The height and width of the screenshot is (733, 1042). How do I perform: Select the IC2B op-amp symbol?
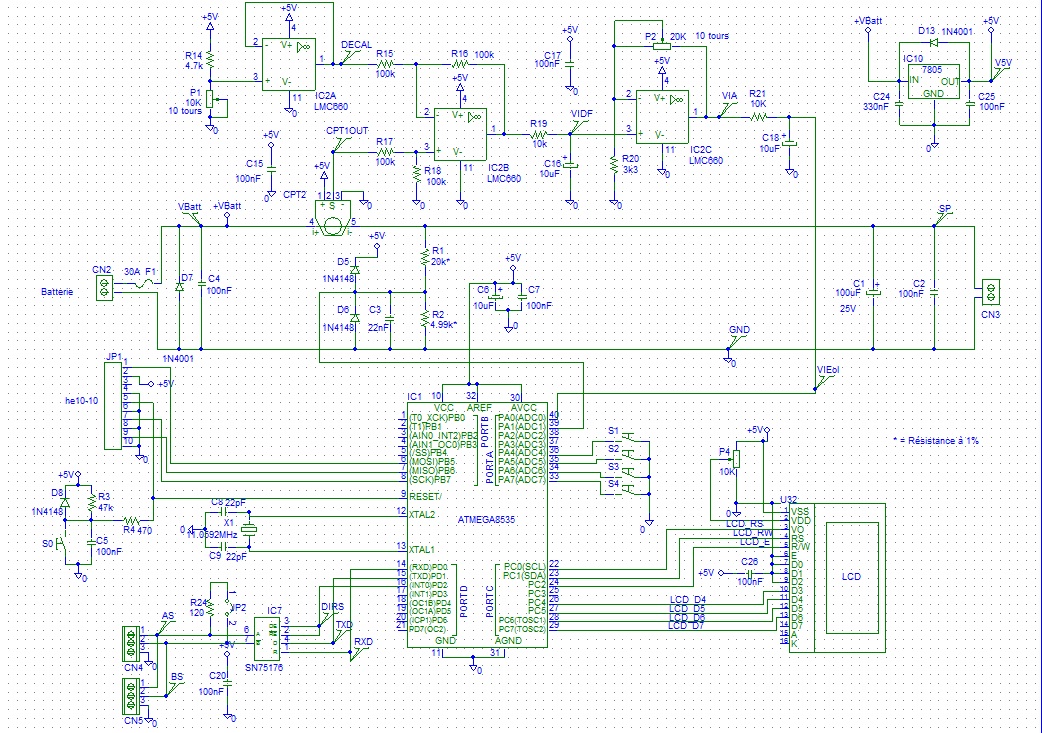pos(460,134)
